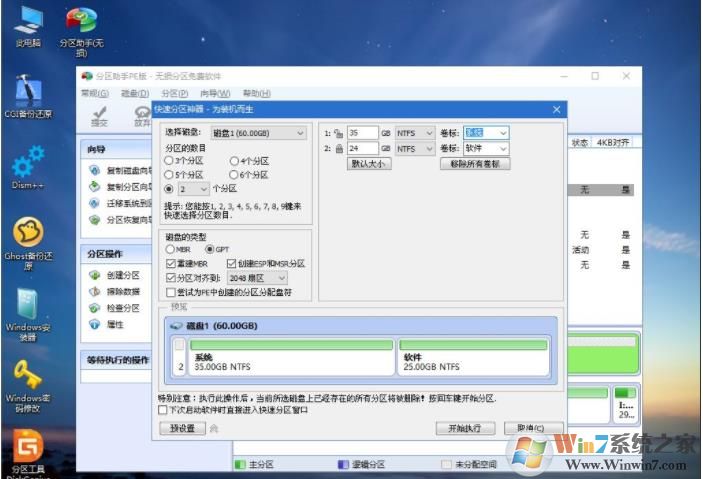Viewport: 703px width, 479px height.
Task: Open the 向导(W) menu
Action: (215, 93)
